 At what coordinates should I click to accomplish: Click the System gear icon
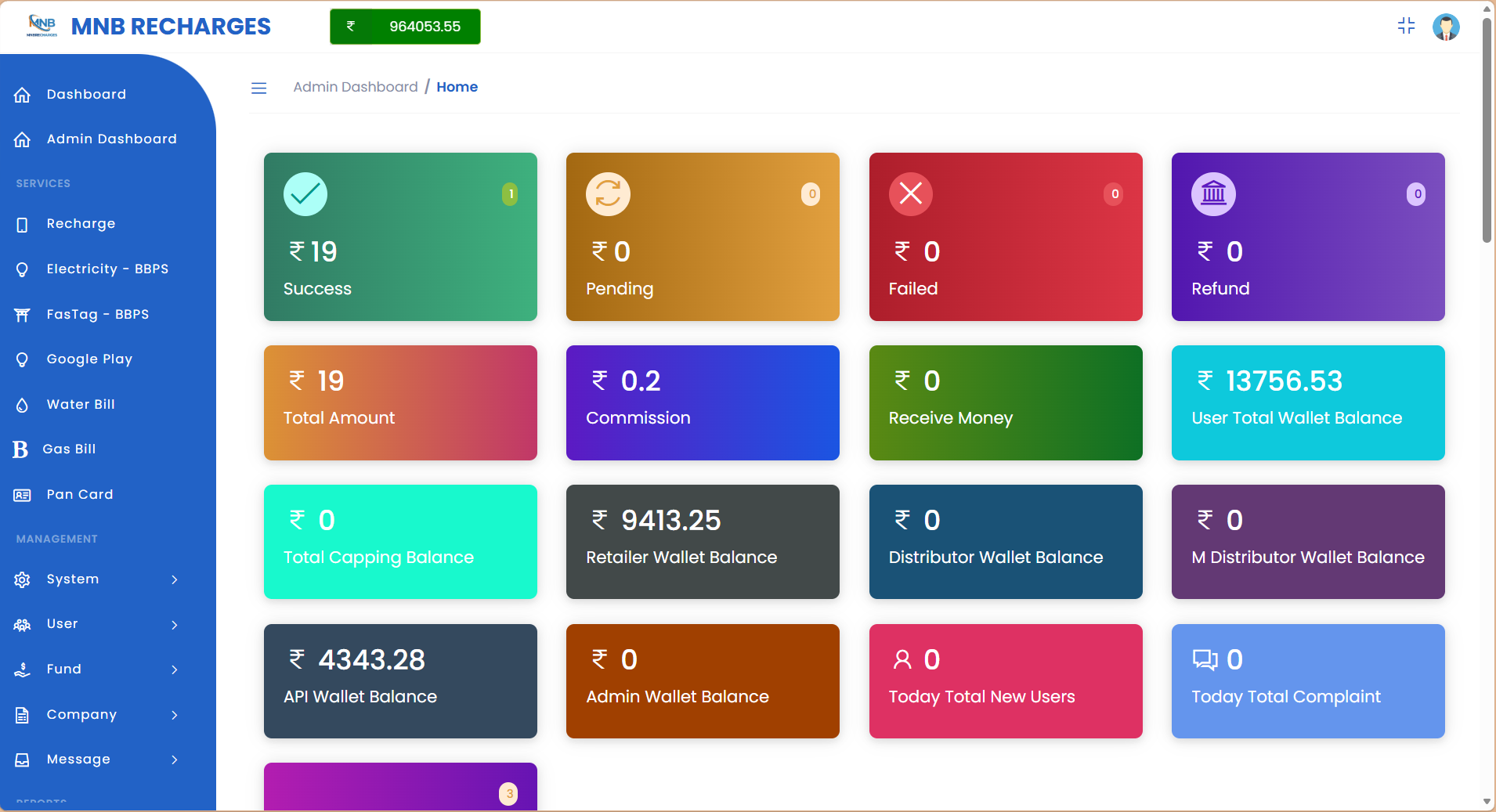pos(22,579)
